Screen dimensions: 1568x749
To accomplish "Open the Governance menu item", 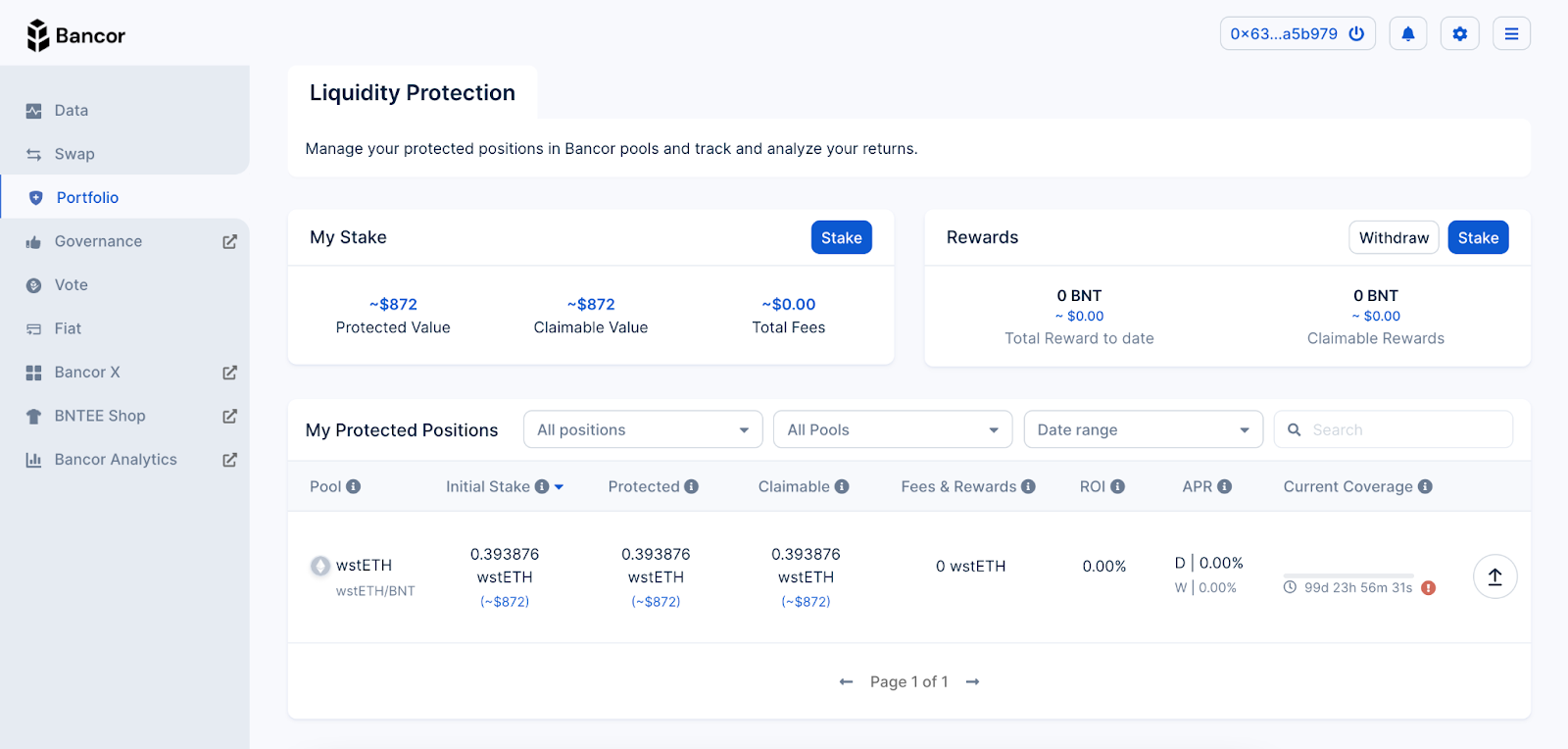I will (124, 241).
